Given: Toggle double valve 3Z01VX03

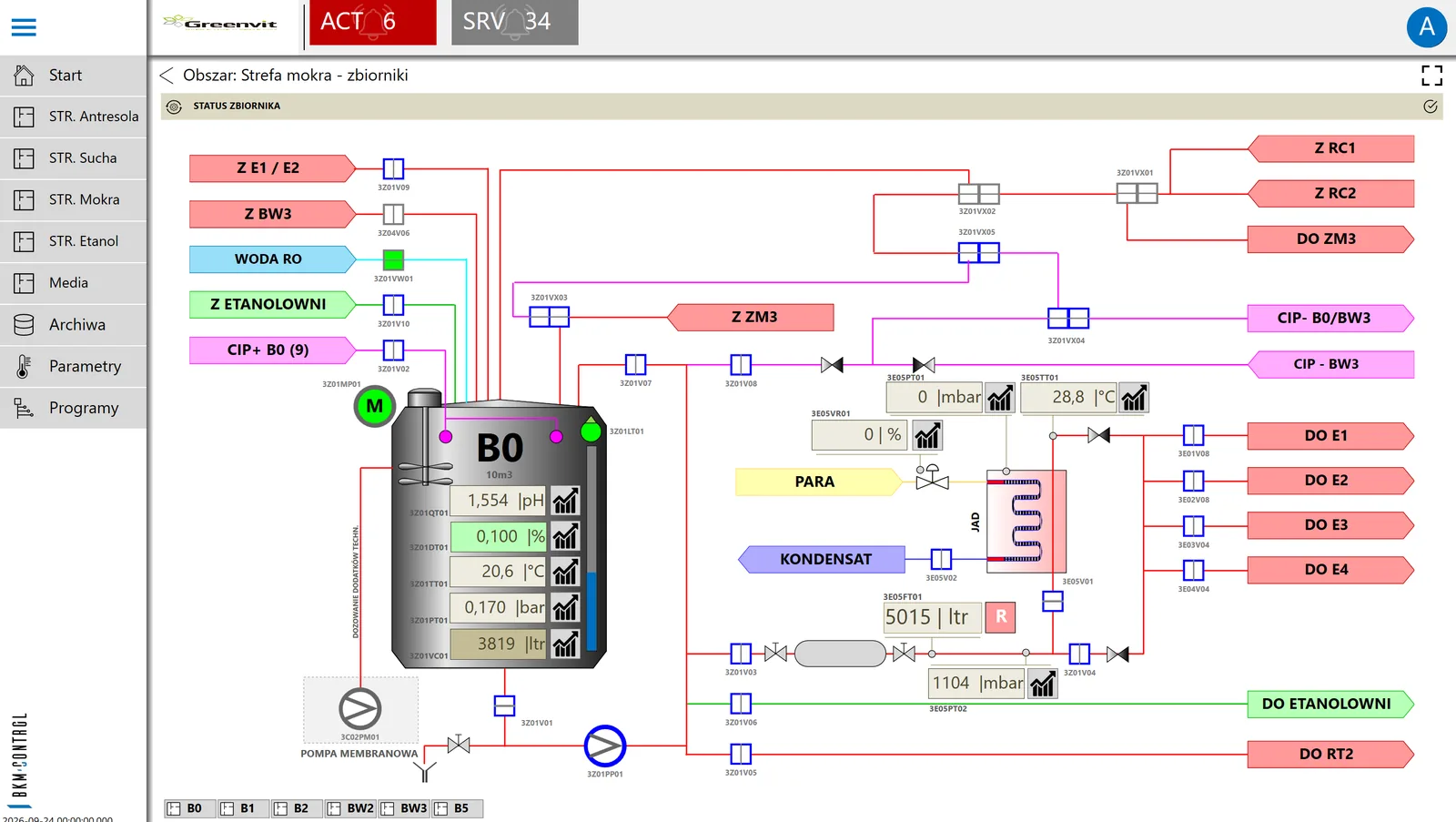Looking at the screenshot, I should pyautogui.click(x=549, y=317).
